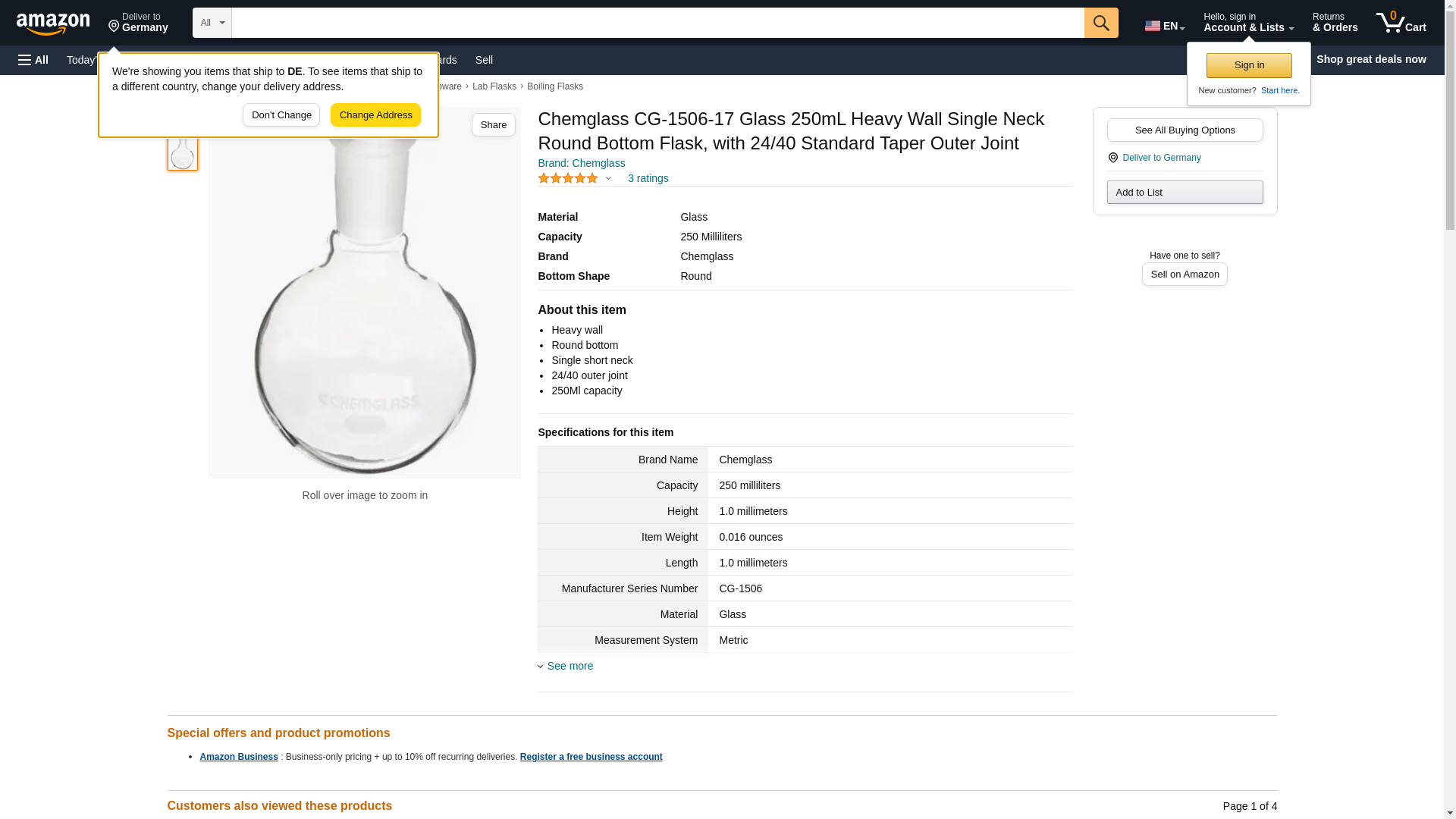The height and width of the screenshot is (819, 1456).
Task: Expand the ratings breakdown arrow
Action: pos(608,179)
